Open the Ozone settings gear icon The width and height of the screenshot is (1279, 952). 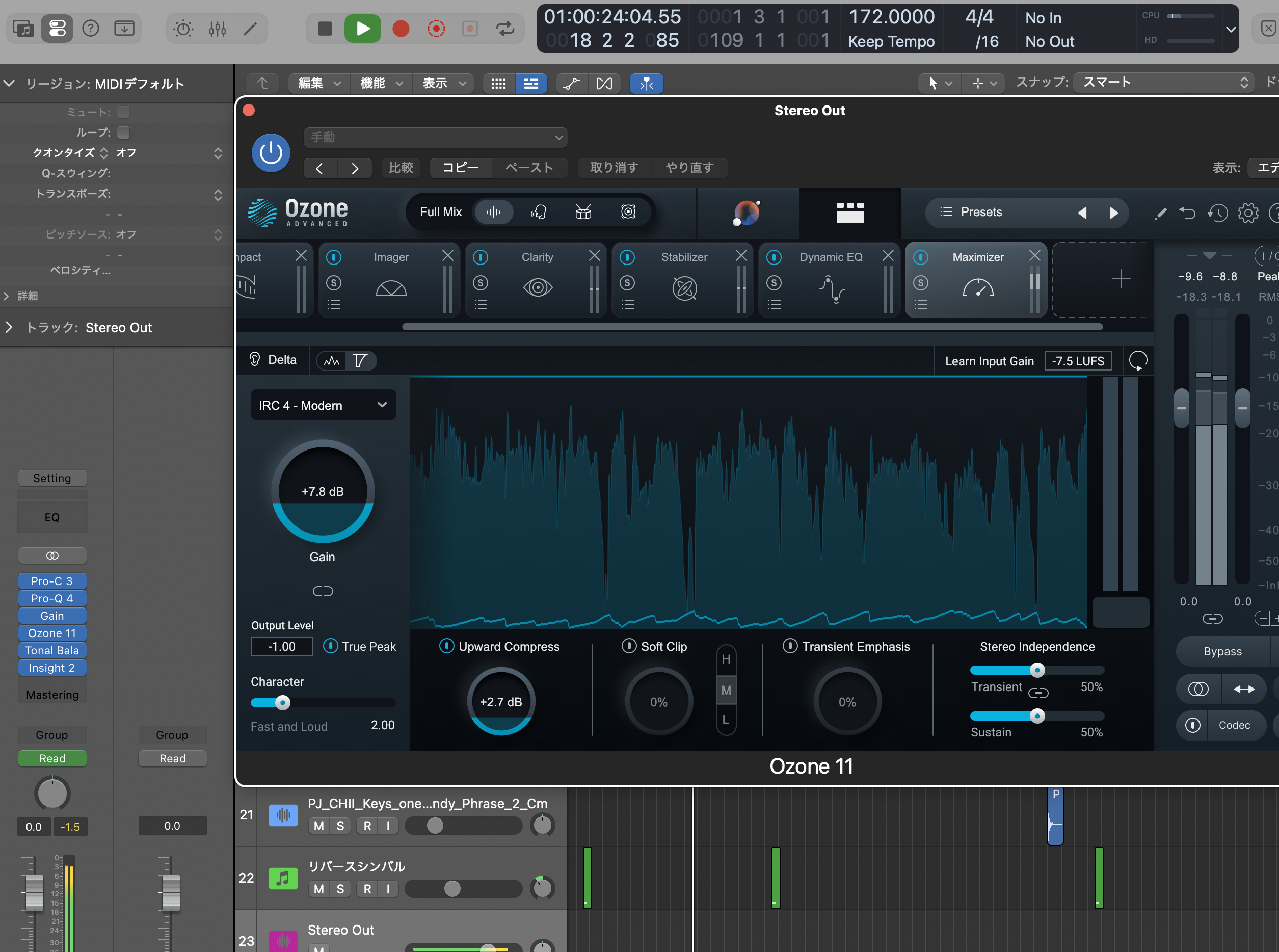(x=1248, y=213)
